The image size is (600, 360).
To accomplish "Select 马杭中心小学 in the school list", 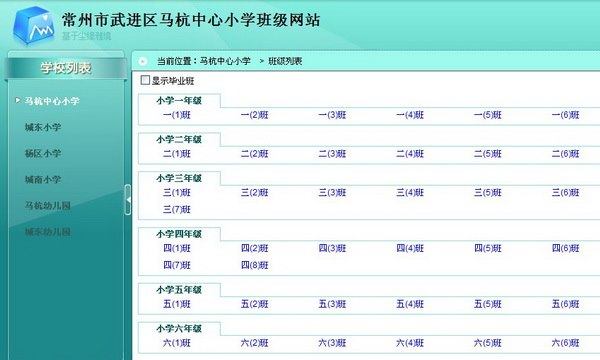I will coord(52,101).
